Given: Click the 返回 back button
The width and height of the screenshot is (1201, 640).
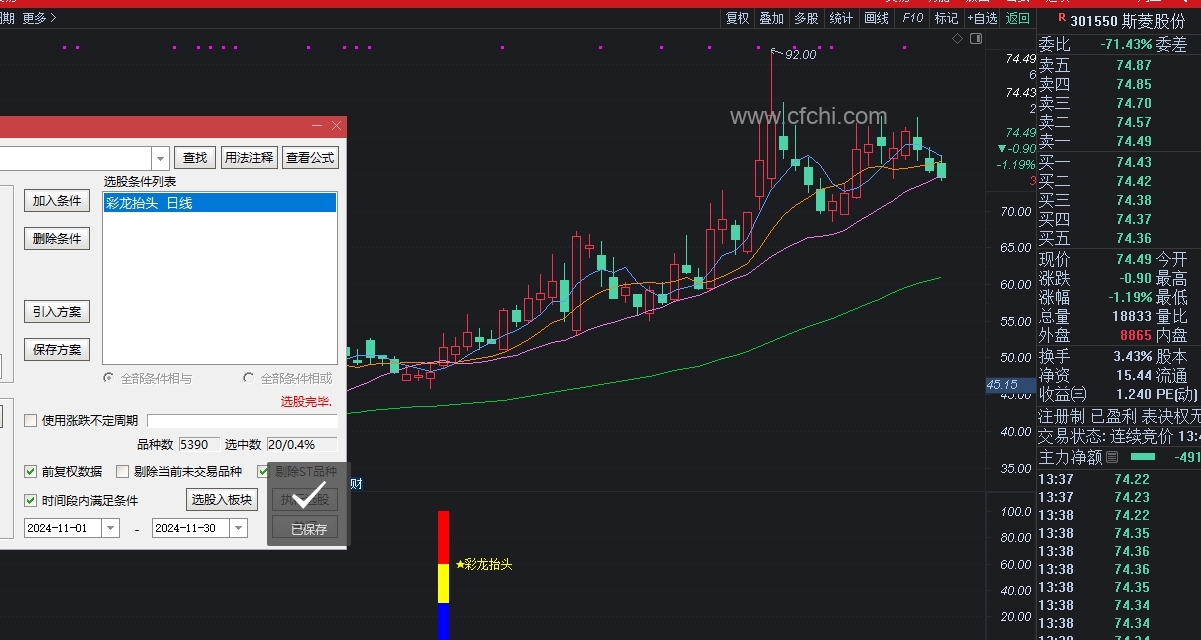Looking at the screenshot, I should pos(1017,18).
